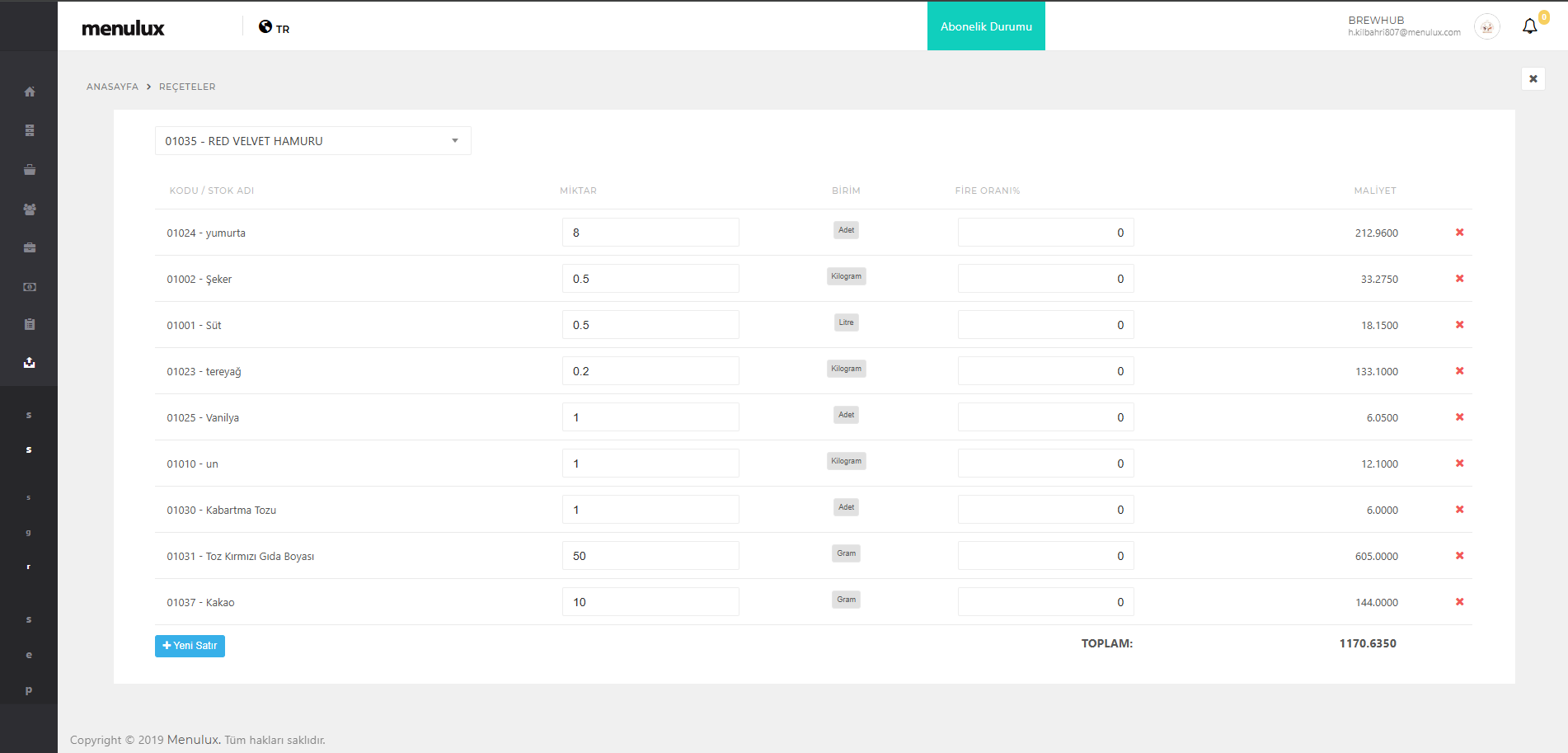
Task: Go to ANASAYFA breadcrumb
Action: pyautogui.click(x=112, y=87)
